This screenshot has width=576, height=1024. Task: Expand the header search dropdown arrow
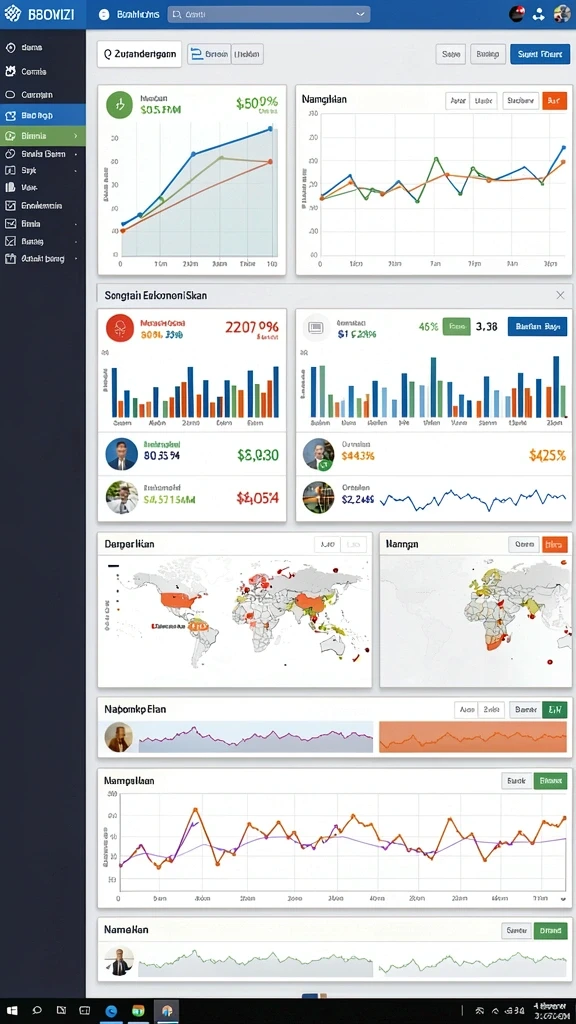tap(360, 14)
